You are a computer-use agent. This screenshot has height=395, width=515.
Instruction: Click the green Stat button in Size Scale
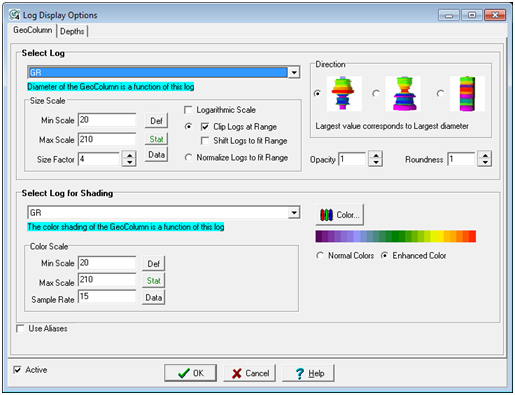click(x=156, y=139)
